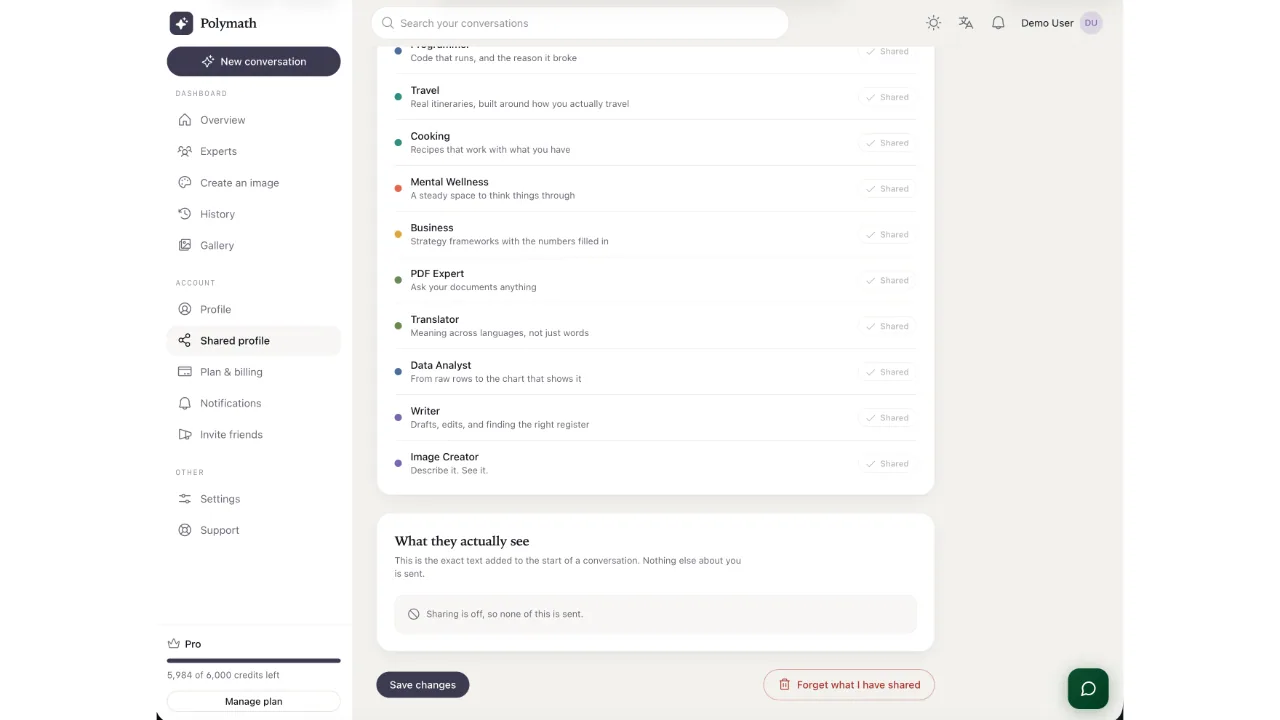The width and height of the screenshot is (1280, 720).
Task: Start a New conversation
Action: coord(254,61)
